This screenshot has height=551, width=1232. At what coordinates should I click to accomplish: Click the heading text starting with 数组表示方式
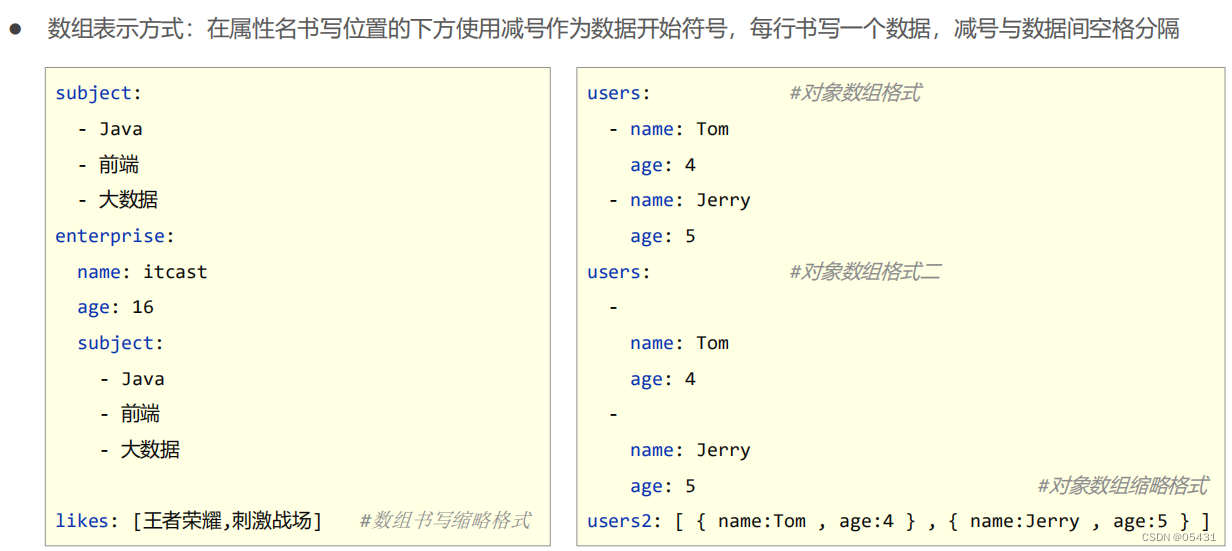[613, 29]
